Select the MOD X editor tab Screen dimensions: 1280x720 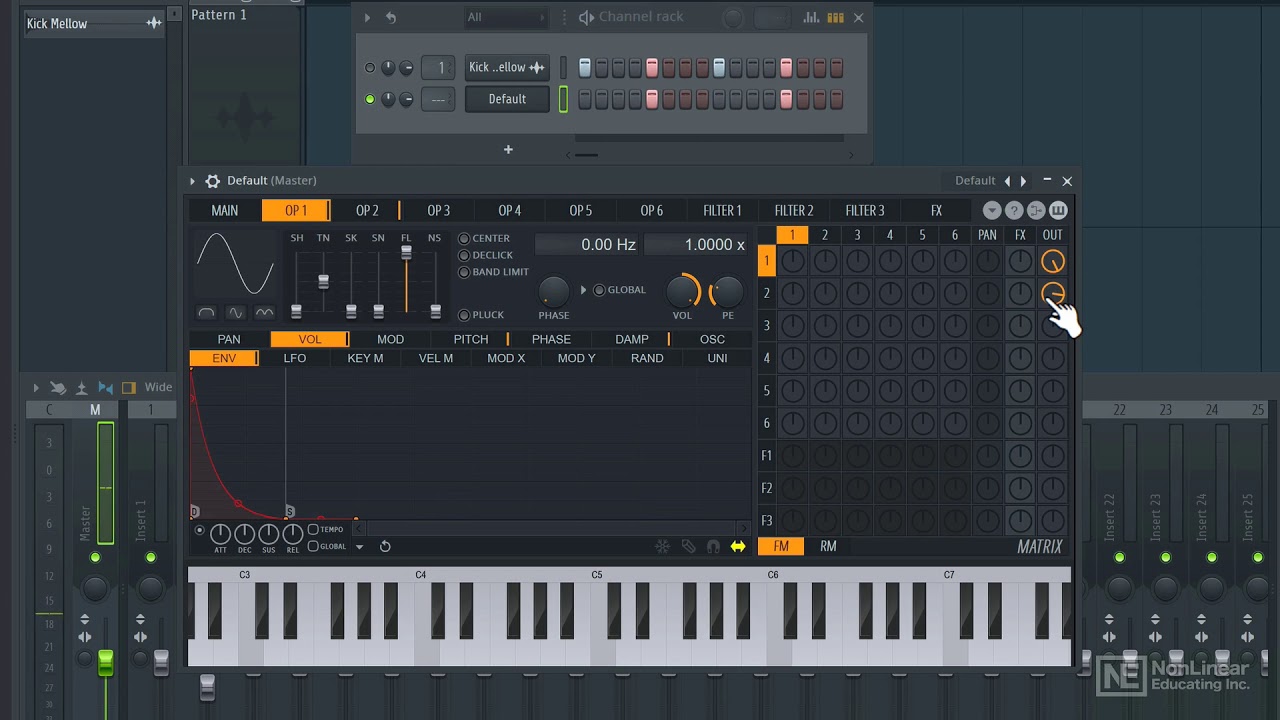(x=506, y=358)
